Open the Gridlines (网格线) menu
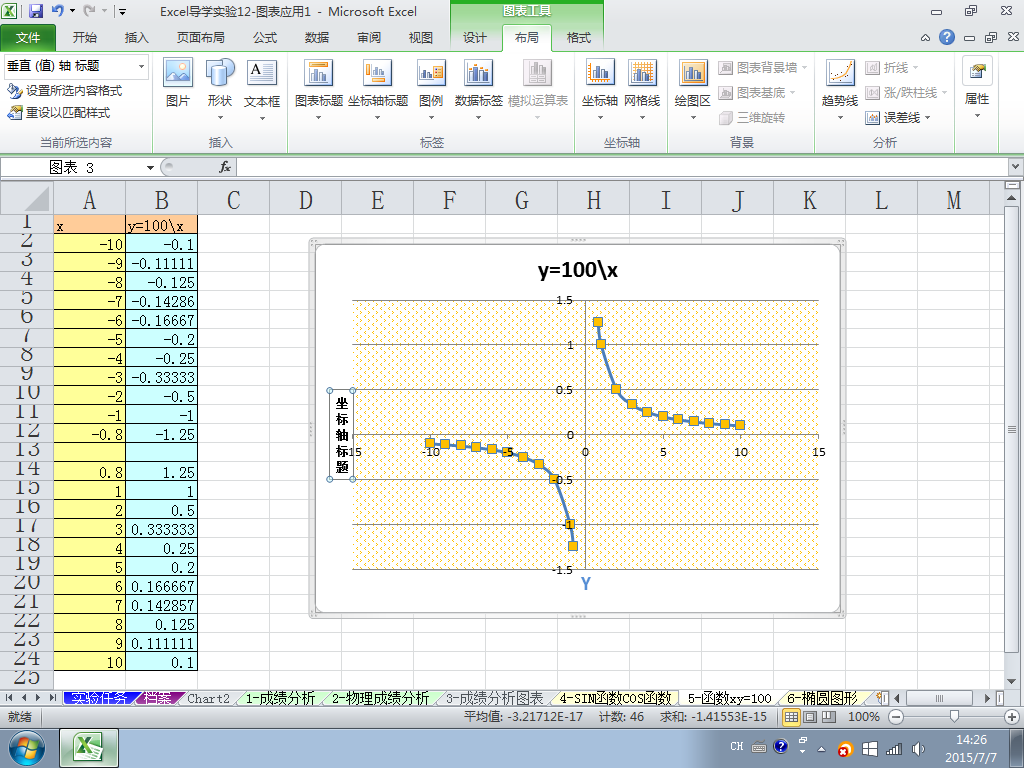The width and height of the screenshot is (1024, 768). pyautogui.click(x=642, y=90)
